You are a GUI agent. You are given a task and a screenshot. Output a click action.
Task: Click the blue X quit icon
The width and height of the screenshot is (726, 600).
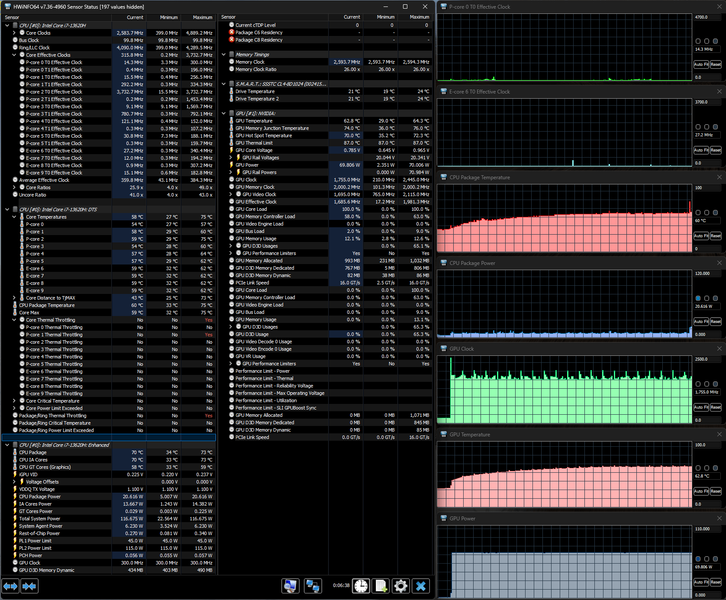(421, 586)
